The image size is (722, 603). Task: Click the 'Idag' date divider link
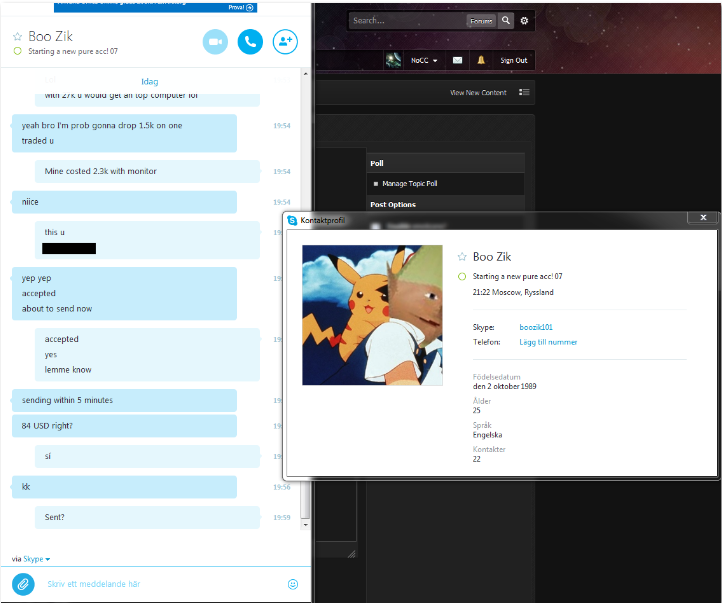(150, 81)
